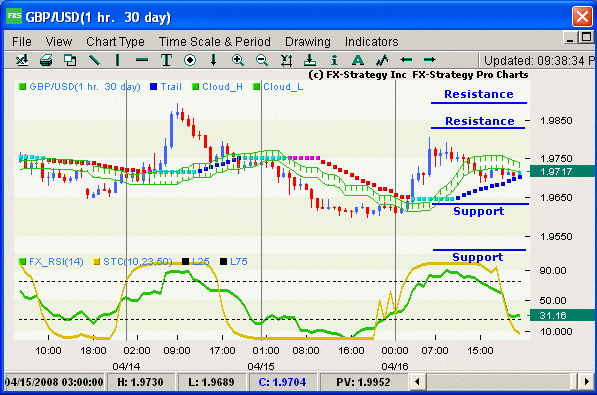This screenshot has width=597, height=395.
Task: Click the GBP/USD(1 hr. 30 day) green legend swatch
Action: coord(22,87)
